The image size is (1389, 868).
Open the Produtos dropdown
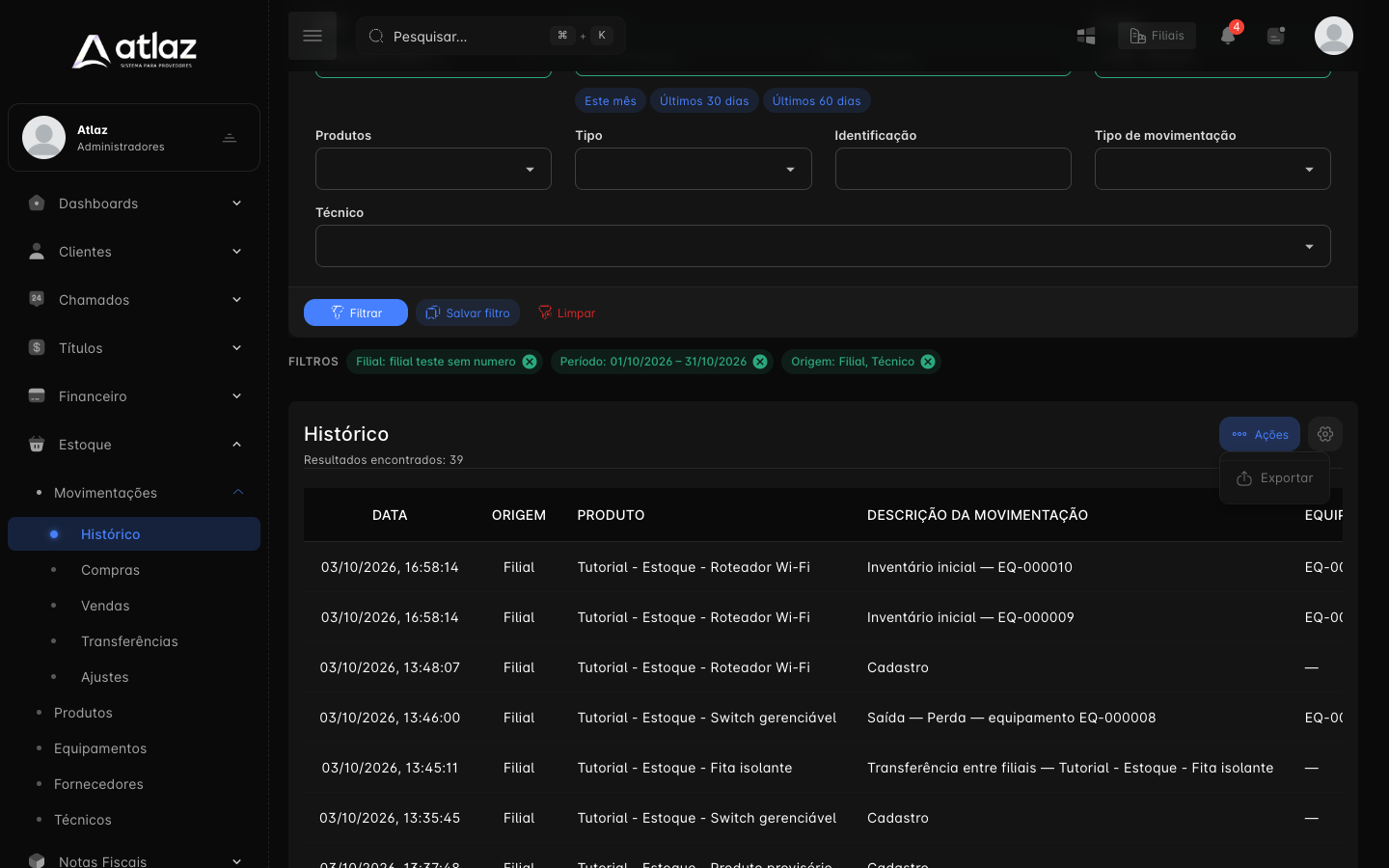pos(433,169)
